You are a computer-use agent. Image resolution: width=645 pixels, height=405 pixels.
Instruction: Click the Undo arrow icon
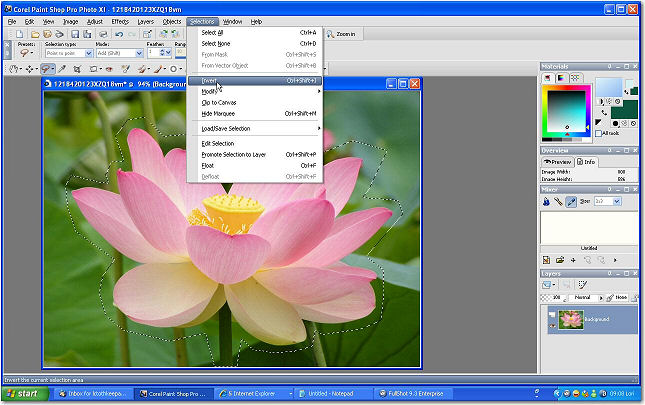pyautogui.click(x=119, y=34)
